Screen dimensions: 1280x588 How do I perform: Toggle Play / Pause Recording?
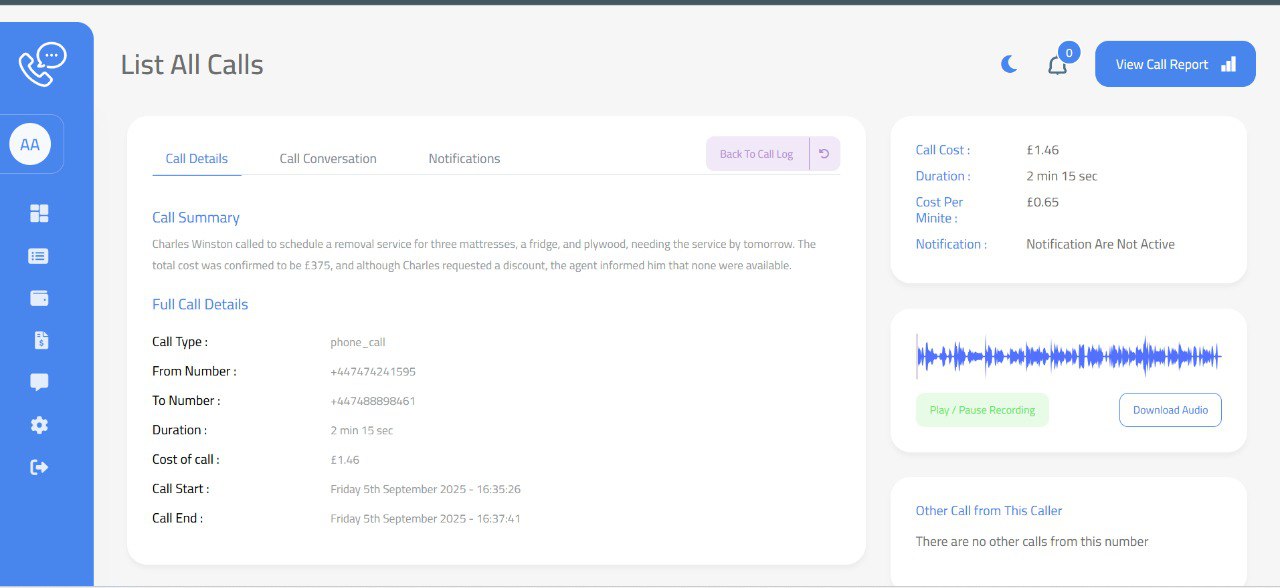982,410
